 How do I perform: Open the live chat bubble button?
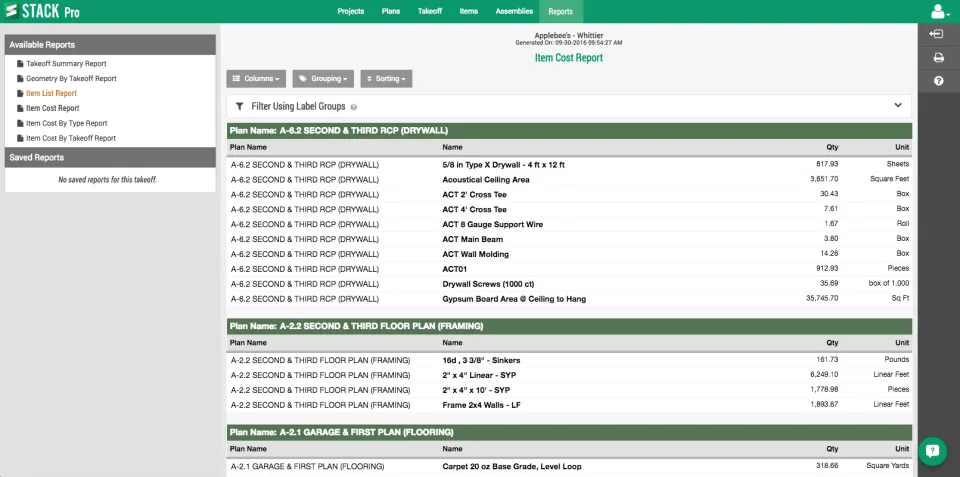(932, 451)
